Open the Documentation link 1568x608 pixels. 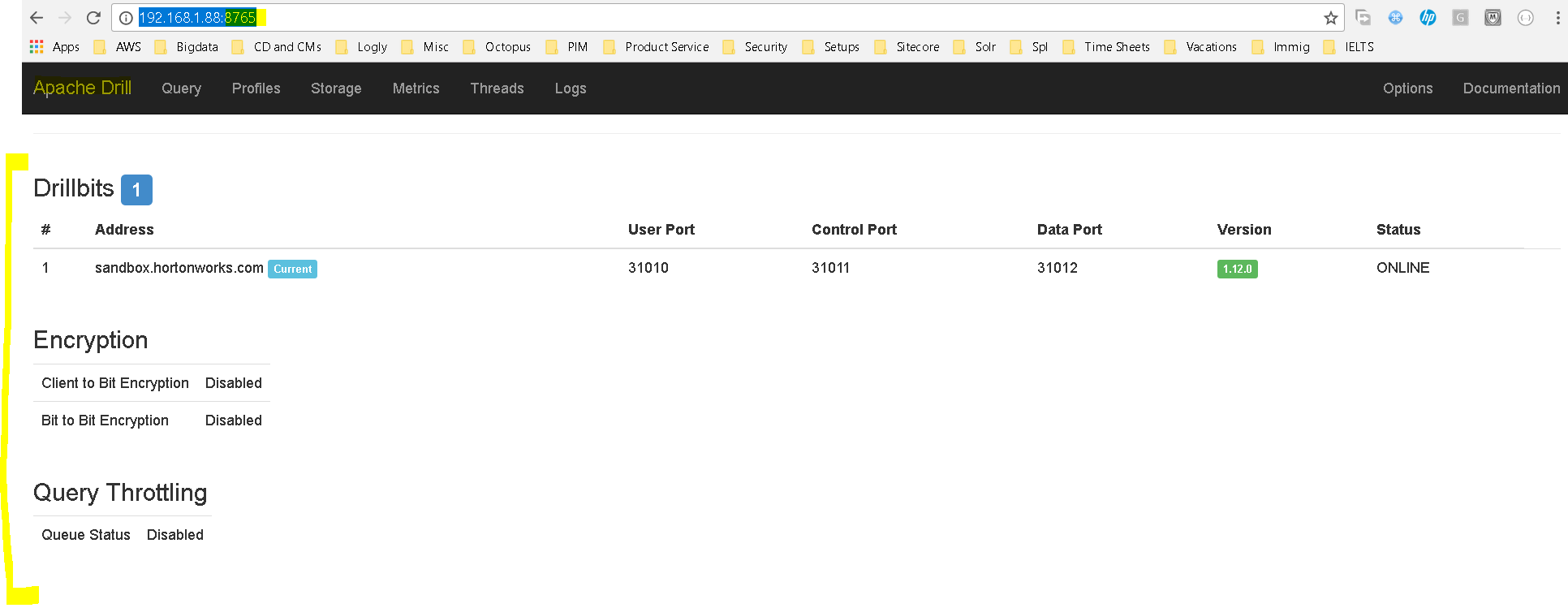click(1511, 88)
